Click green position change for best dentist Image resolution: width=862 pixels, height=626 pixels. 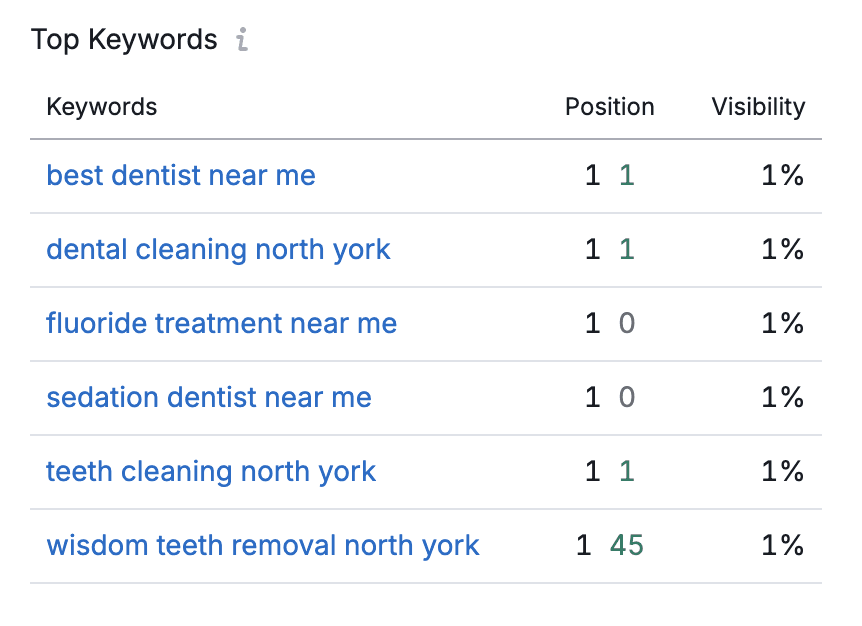pyautogui.click(x=627, y=175)
